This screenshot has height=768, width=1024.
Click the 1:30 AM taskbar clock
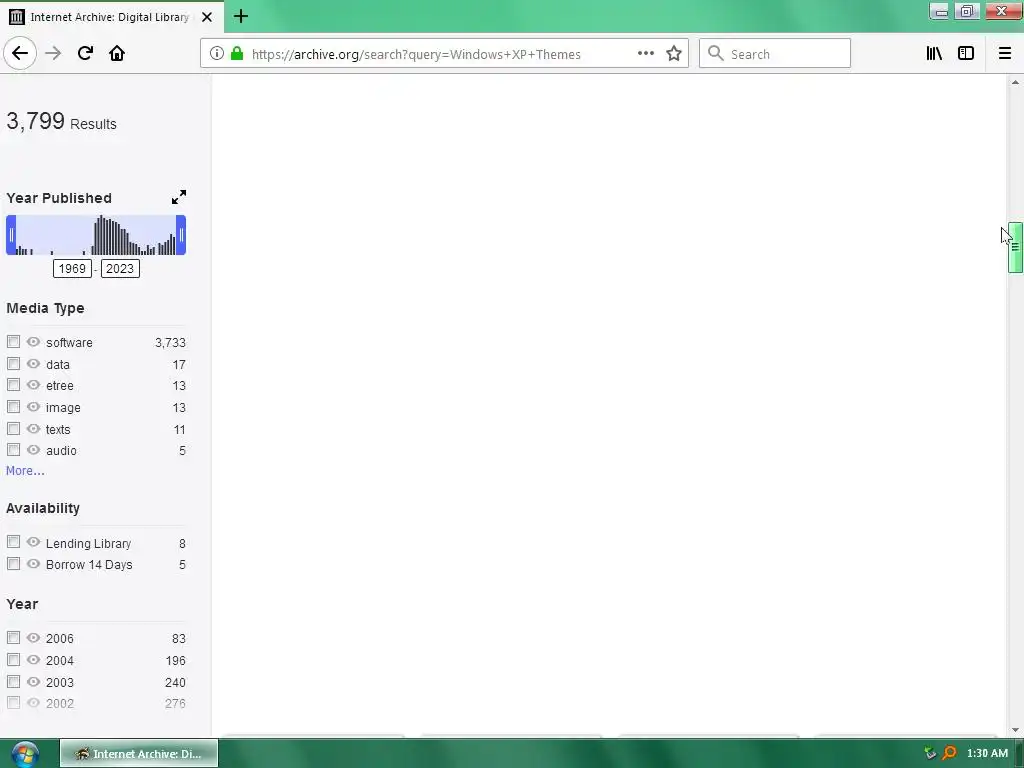tap(987, 754)
